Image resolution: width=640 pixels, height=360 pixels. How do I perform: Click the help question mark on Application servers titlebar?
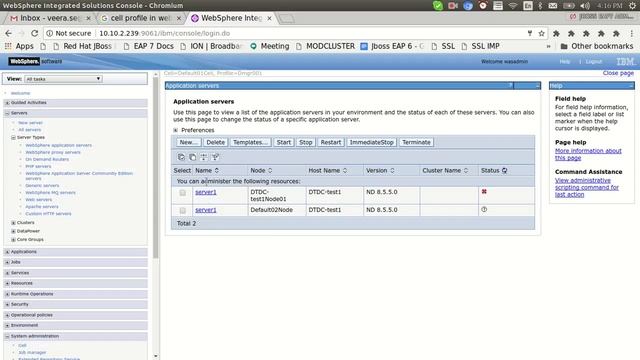pos(511,85)
